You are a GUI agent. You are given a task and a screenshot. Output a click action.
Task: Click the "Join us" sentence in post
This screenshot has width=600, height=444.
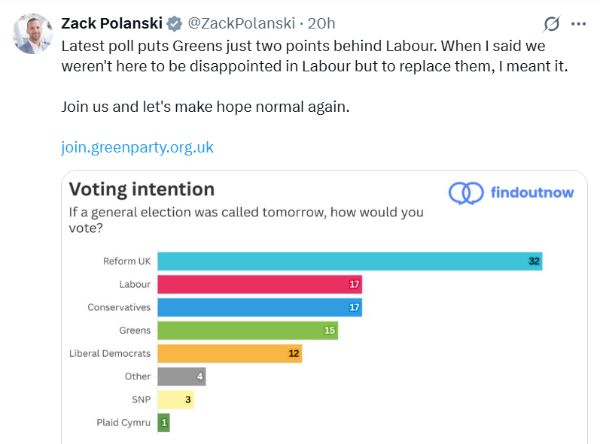point(206,107)
